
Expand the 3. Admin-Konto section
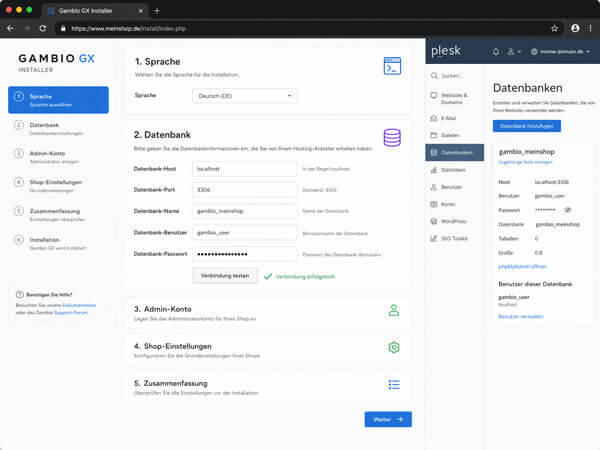[x=267, y=313]
